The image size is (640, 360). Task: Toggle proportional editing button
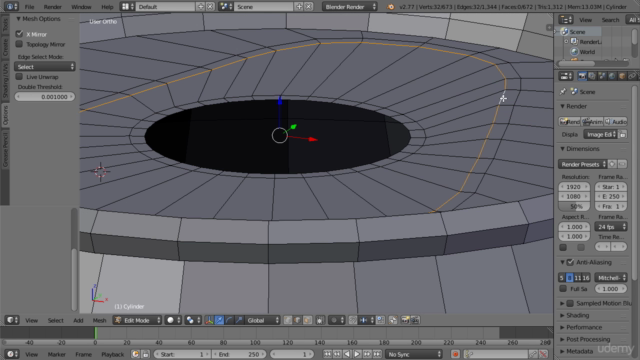tap(337, 320)
